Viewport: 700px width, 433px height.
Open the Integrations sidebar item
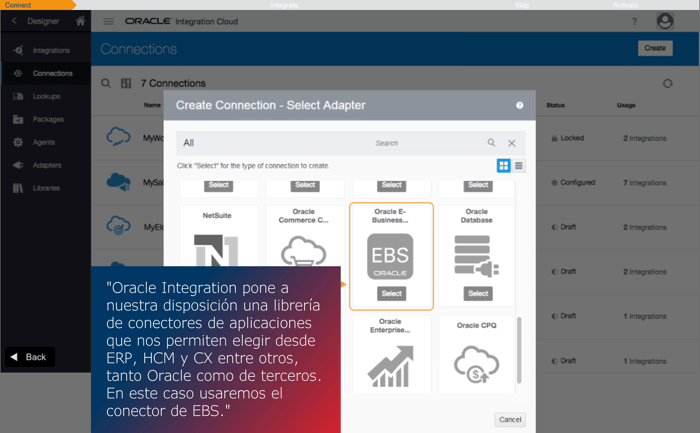pyautogui.click(x=51, y=50)
